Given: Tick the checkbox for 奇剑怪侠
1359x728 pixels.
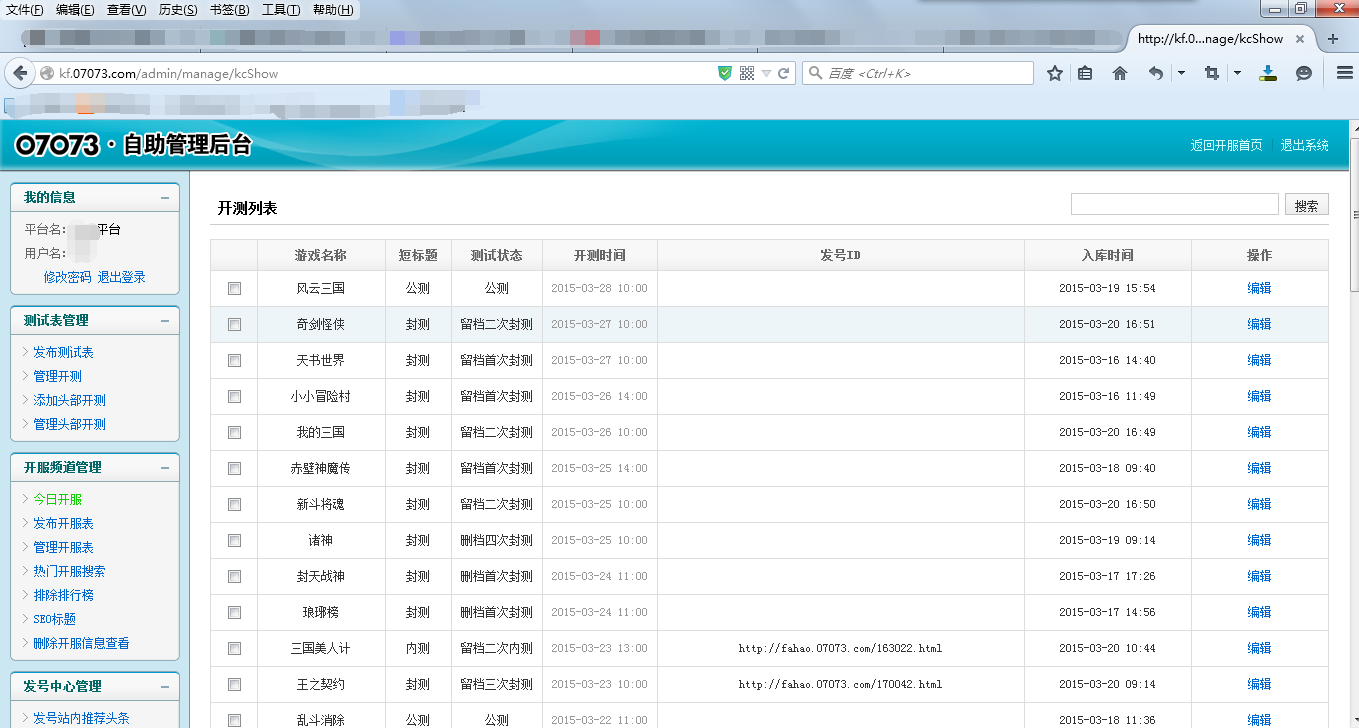Looking at the screenshot, I should (234, 324).
